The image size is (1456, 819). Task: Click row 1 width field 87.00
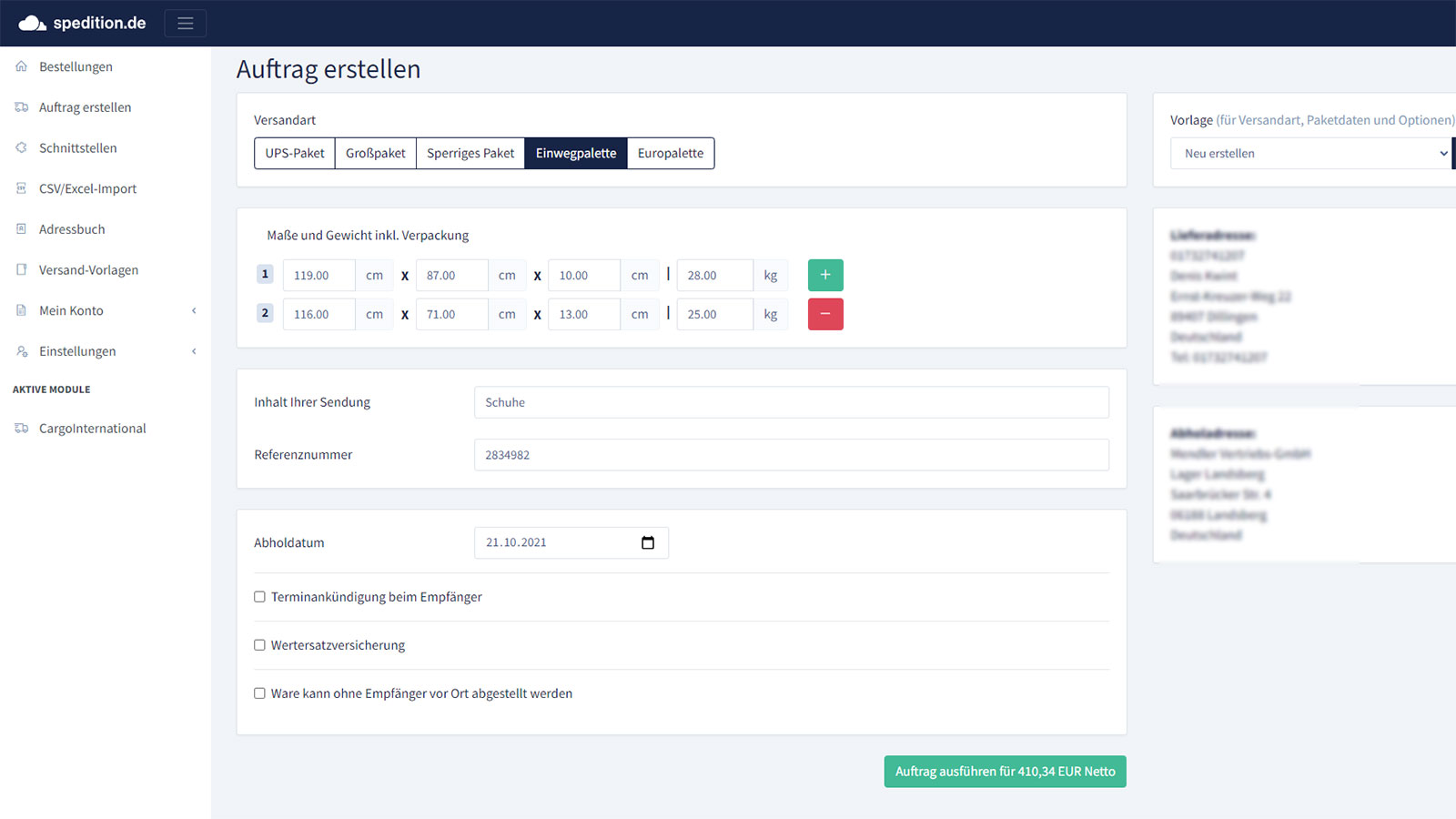coord(452,275)
